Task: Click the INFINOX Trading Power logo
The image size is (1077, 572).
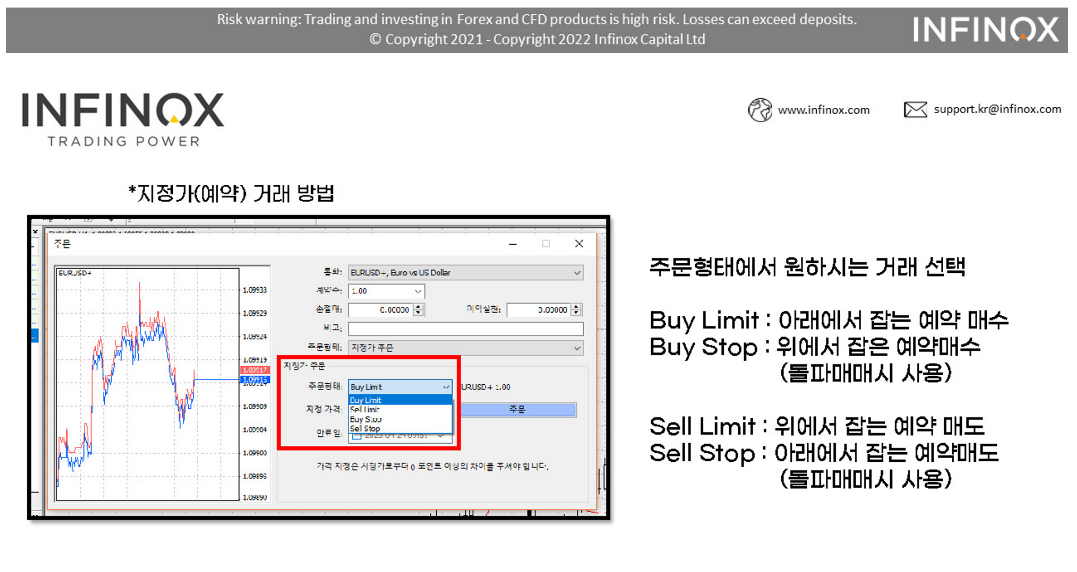Action: point(123,119)
